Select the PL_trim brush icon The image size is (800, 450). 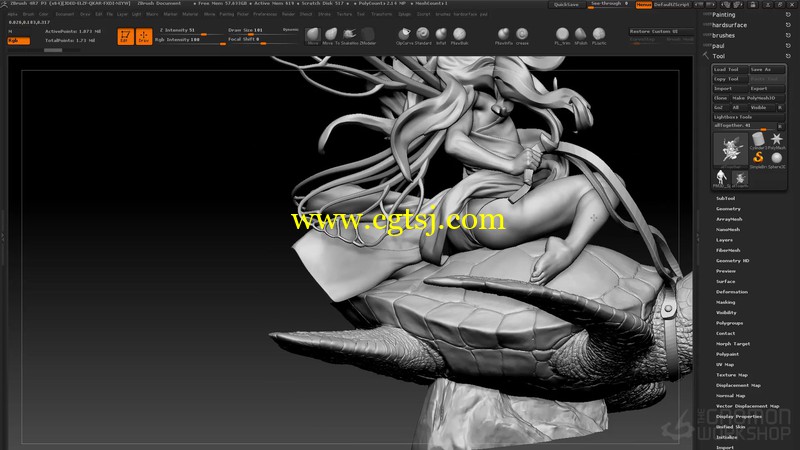[562, 34]
